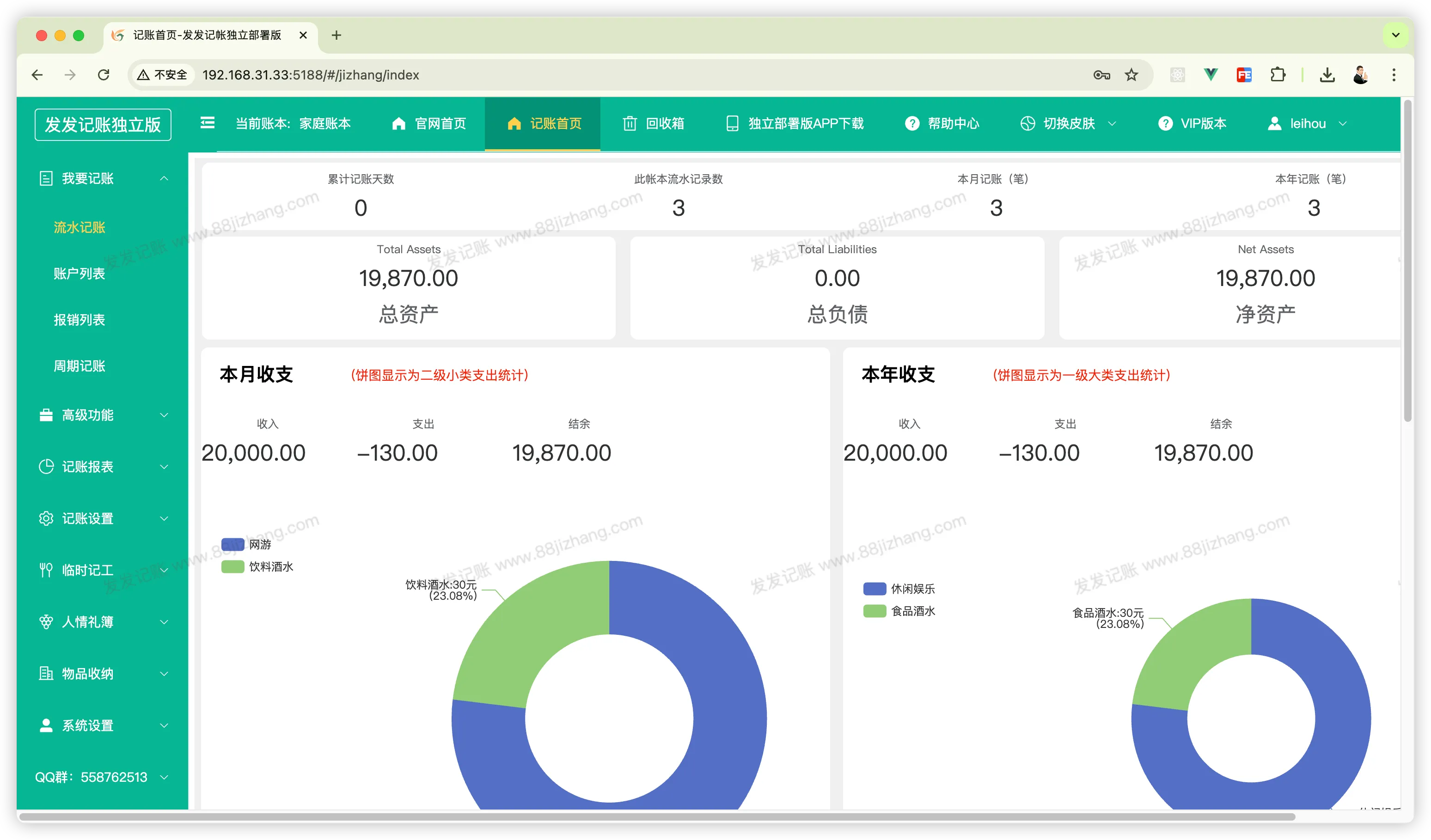Click the person icon beside 系统设置
Screen dimensions: 1431x840
46,725
